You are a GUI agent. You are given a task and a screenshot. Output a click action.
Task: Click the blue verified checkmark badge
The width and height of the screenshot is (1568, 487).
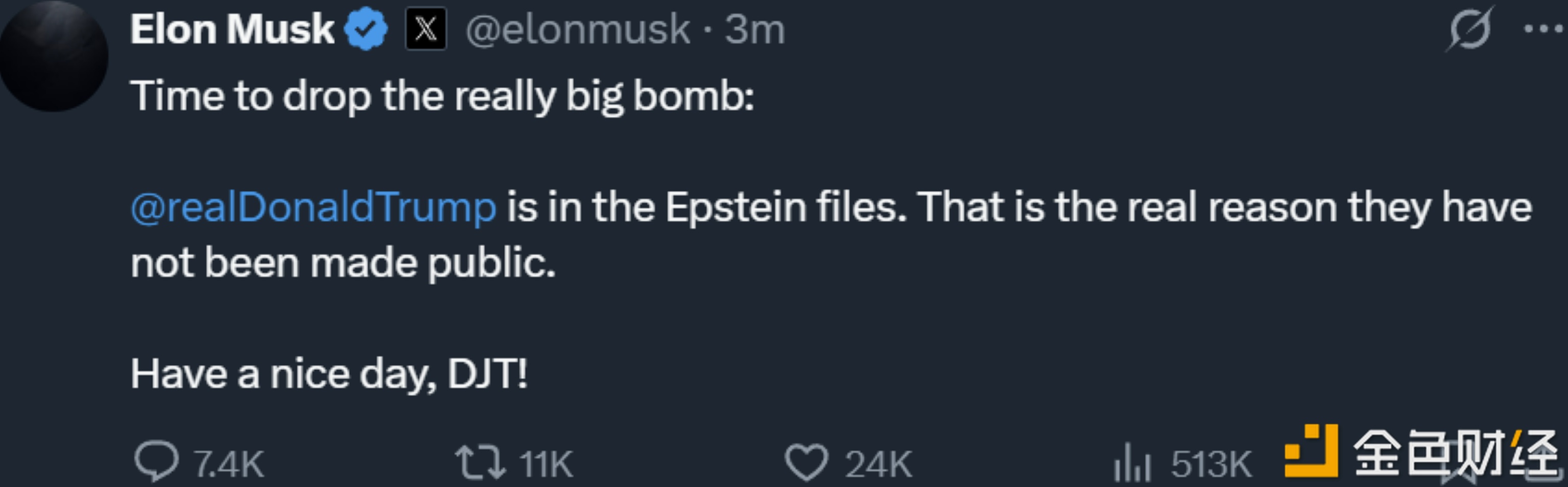pyautogui.click(x=365, y=29)
